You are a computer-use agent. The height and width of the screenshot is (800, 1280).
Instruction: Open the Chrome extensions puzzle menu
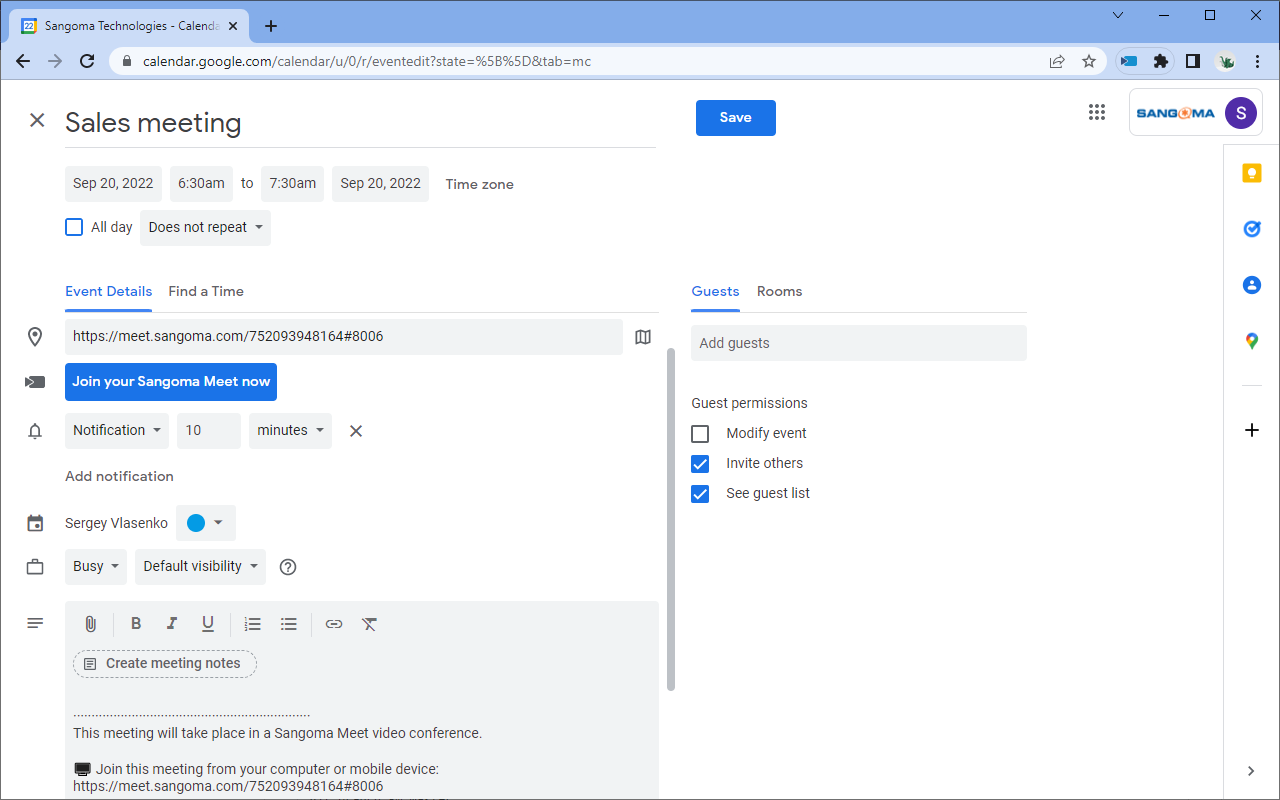click(x=1160, y=61)
